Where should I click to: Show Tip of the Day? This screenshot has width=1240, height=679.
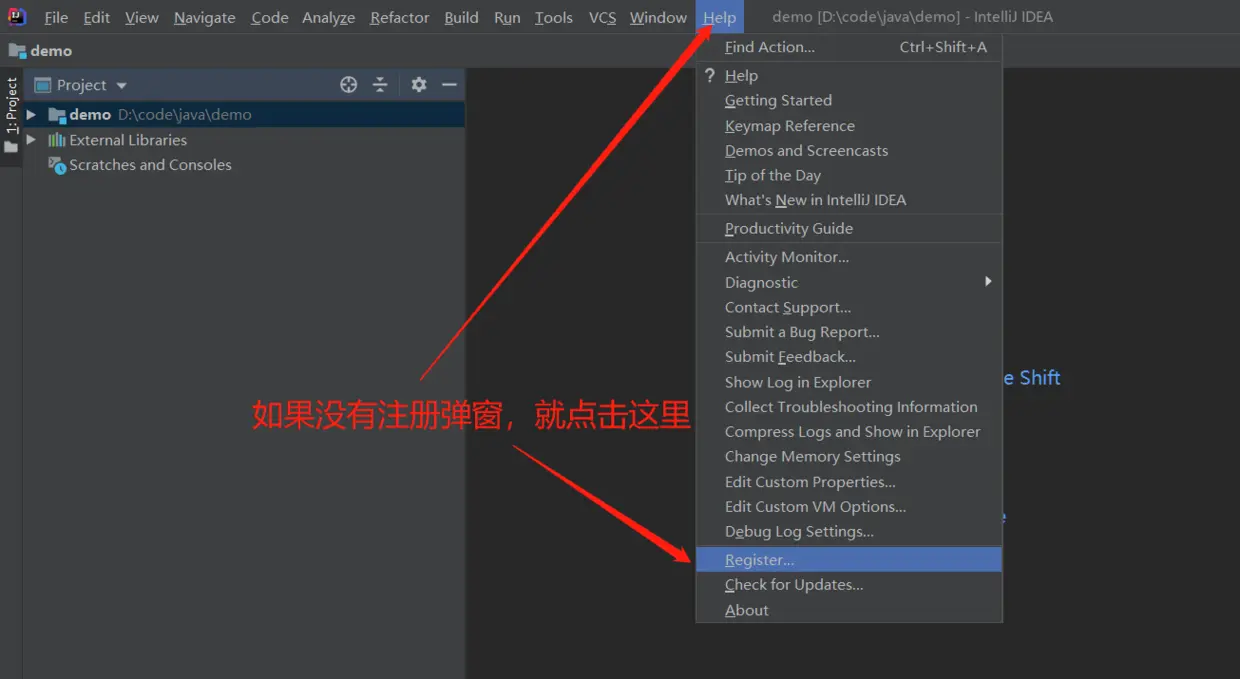click(x=849, y=175)
